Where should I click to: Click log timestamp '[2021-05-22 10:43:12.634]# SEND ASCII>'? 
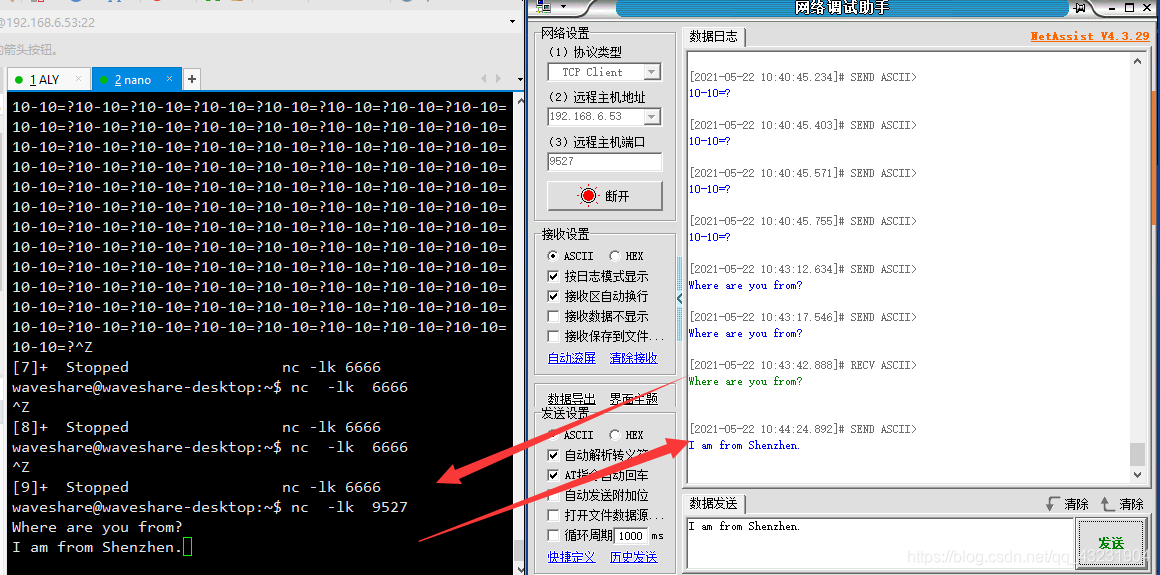(803, 269)
